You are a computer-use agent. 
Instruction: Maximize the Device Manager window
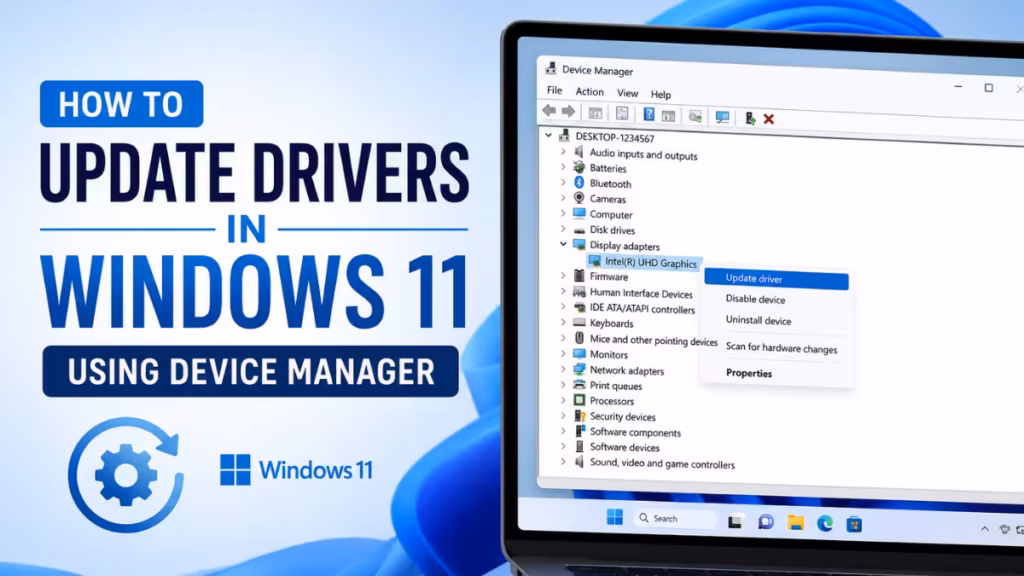[x=989, y=88]
